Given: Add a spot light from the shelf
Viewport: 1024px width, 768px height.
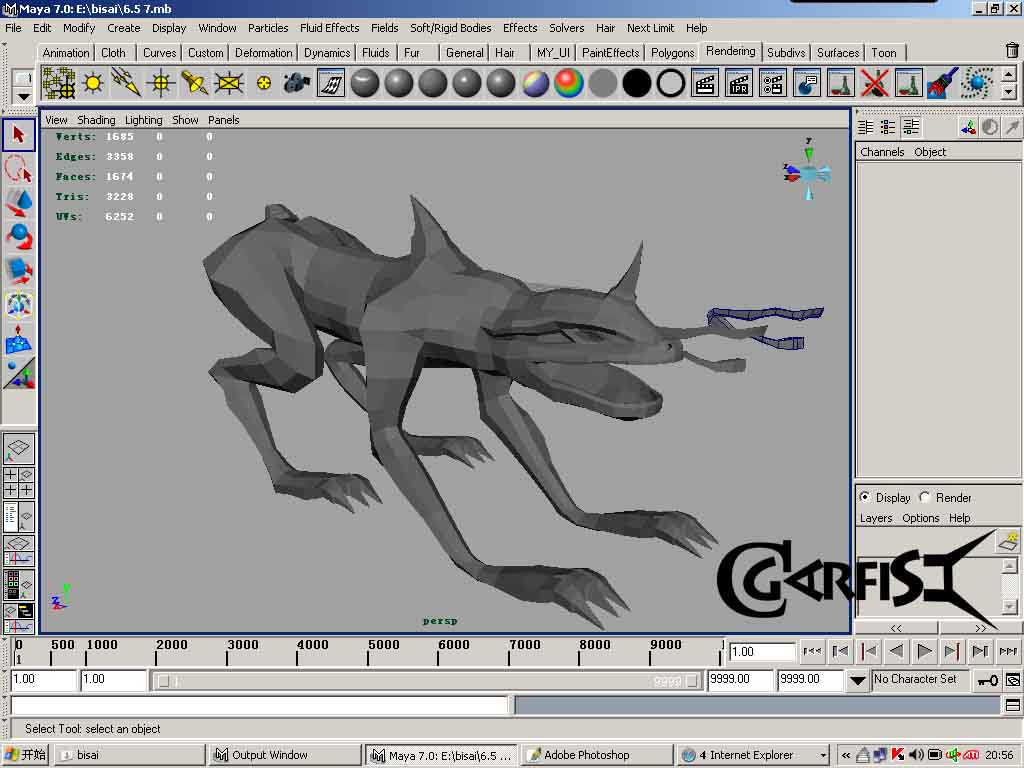Looking at the screenshot, I should [x=194, y=84].
